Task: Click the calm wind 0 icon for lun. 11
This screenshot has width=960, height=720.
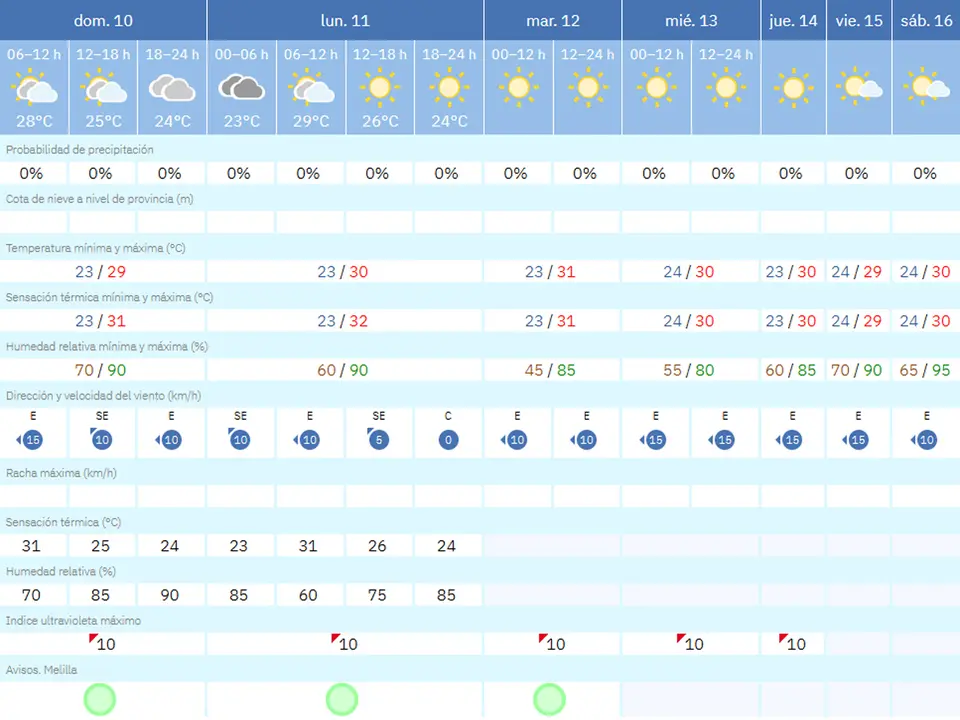Action: coord(448,440)
